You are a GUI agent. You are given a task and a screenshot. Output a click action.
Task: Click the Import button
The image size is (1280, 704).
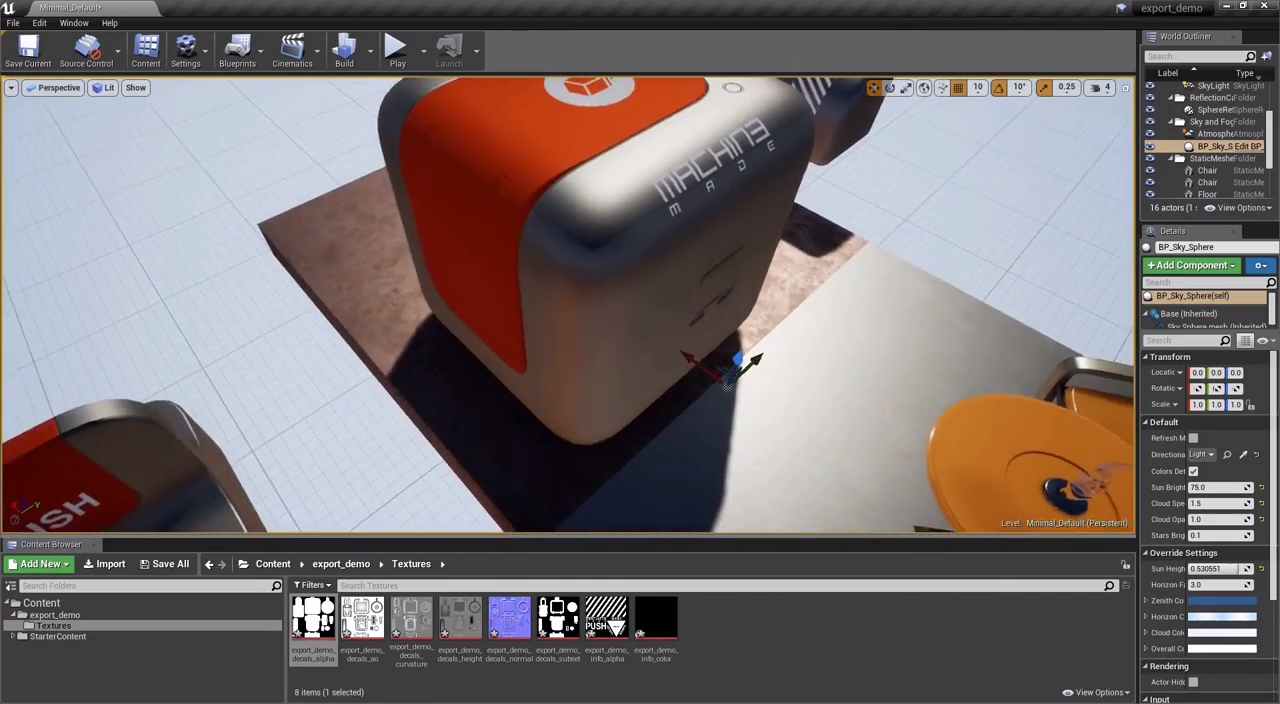[104, 564]
